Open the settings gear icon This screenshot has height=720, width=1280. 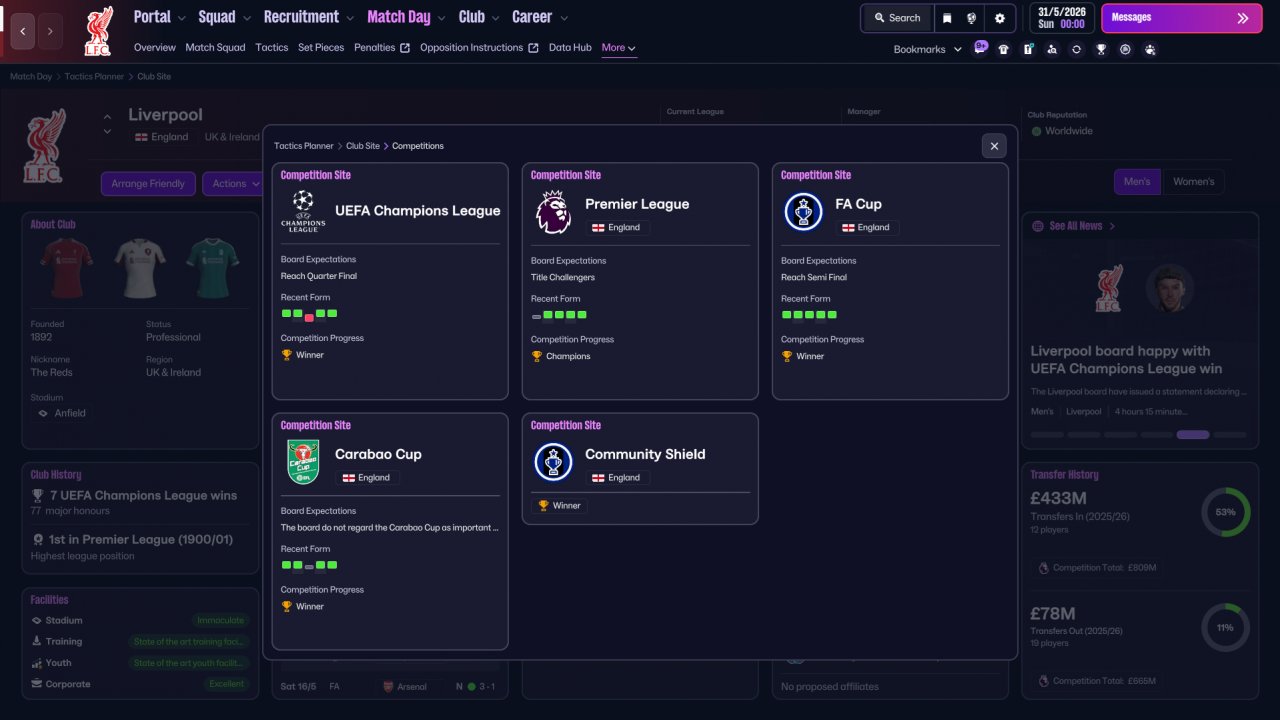click(x=1000, y=18)
